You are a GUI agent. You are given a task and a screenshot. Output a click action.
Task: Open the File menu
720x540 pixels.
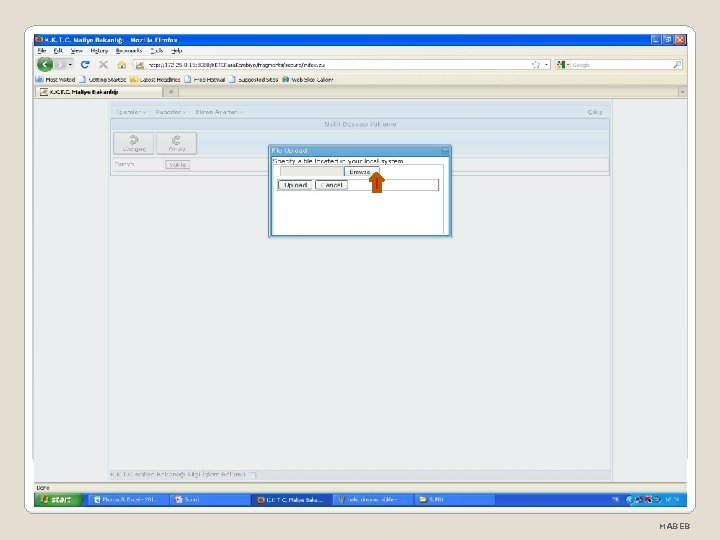tap(42, 51)
